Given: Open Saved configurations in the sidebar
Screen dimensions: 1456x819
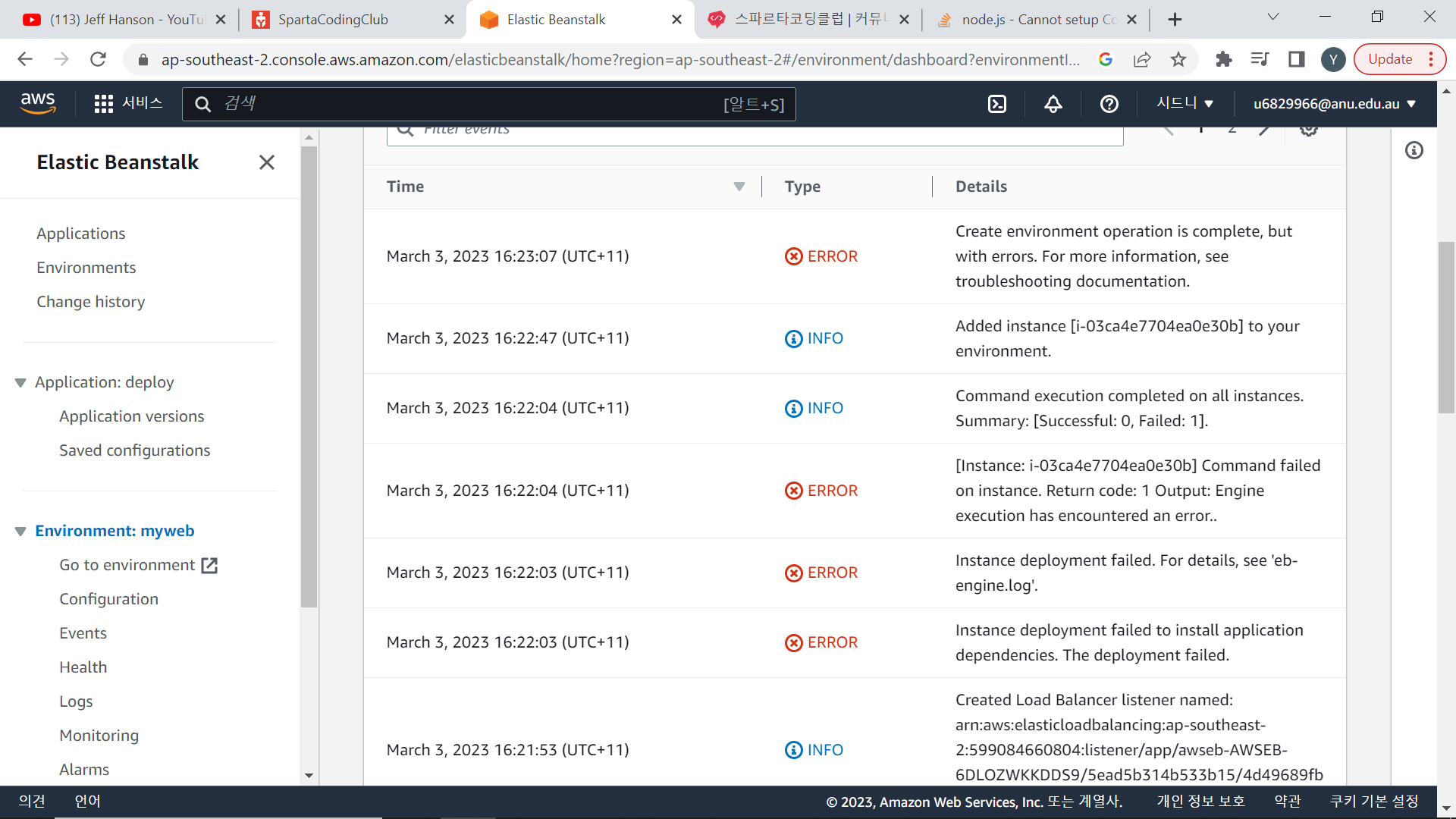Looking at the screenshot, I should pos(135,450).
